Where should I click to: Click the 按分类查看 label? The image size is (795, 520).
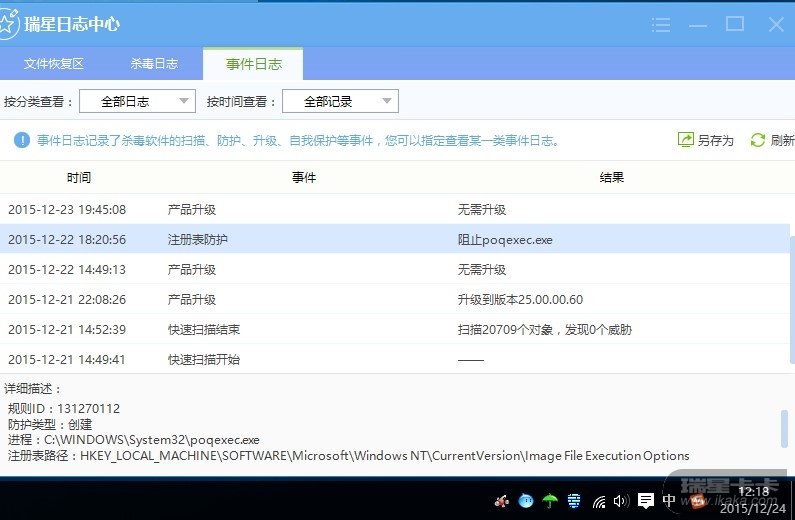point(39,101)
